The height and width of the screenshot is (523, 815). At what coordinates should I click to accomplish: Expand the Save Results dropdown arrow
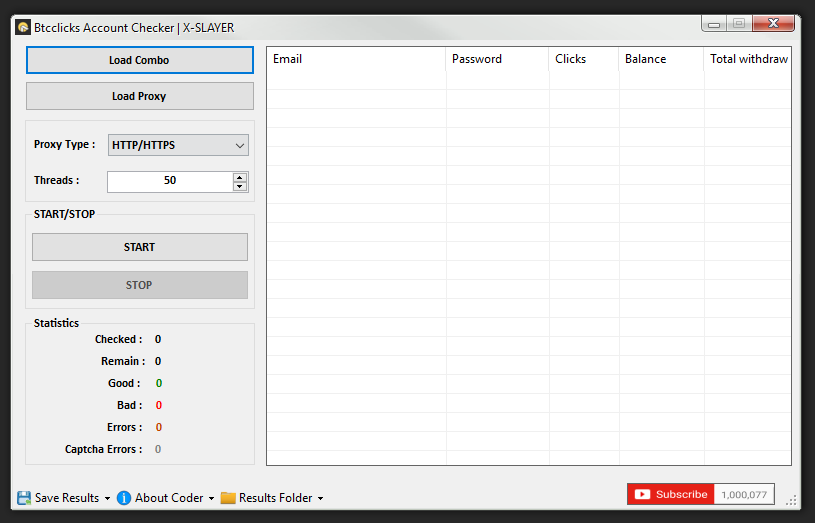pyautogui.click(x=107, y=498)
